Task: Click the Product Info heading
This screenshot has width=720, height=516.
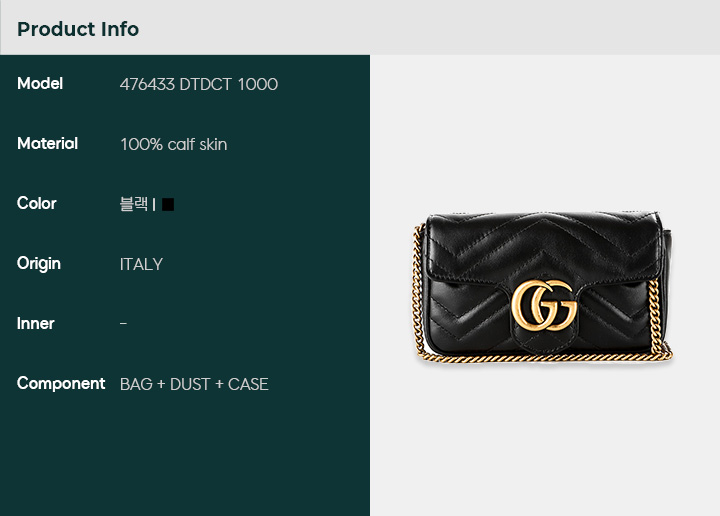Action: coord(78,29)
